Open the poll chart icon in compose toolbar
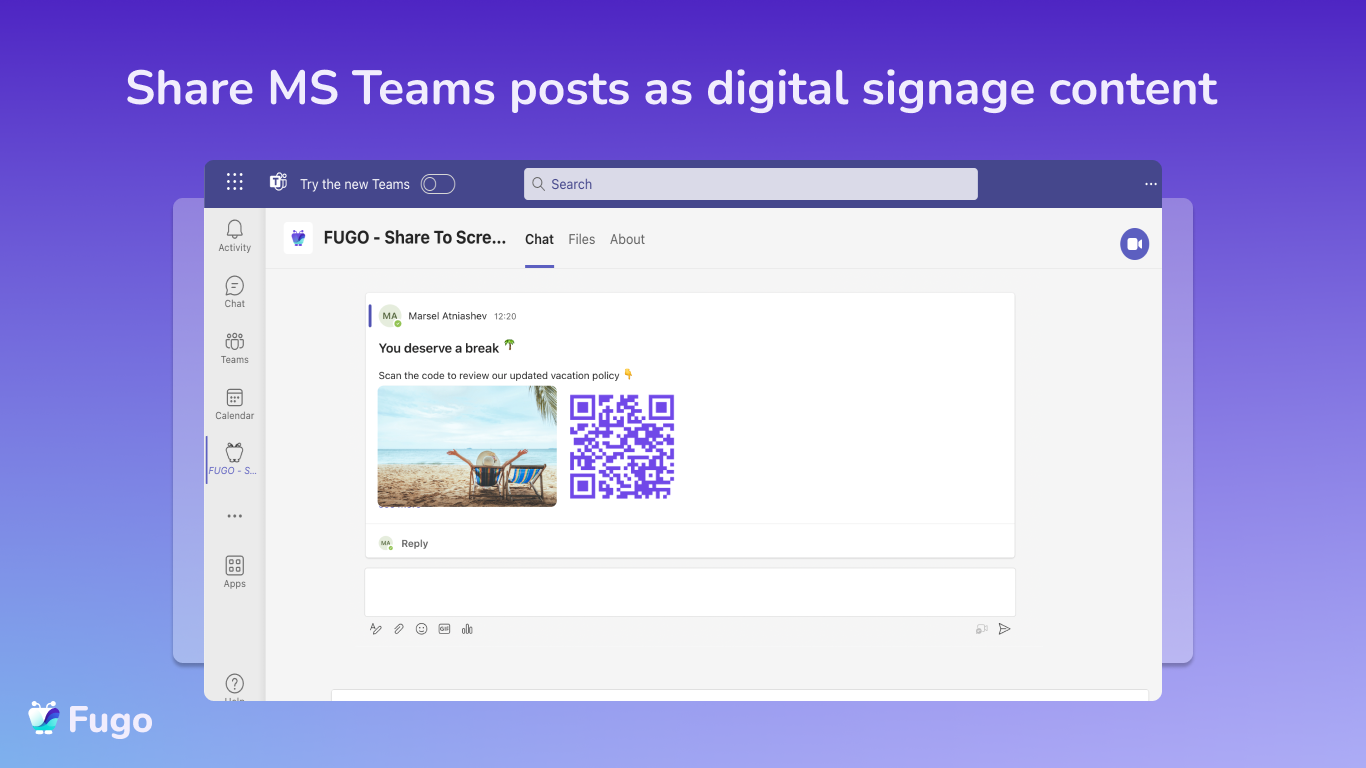The height and width of the screenshot is (768, 1366). click(467, 629)
